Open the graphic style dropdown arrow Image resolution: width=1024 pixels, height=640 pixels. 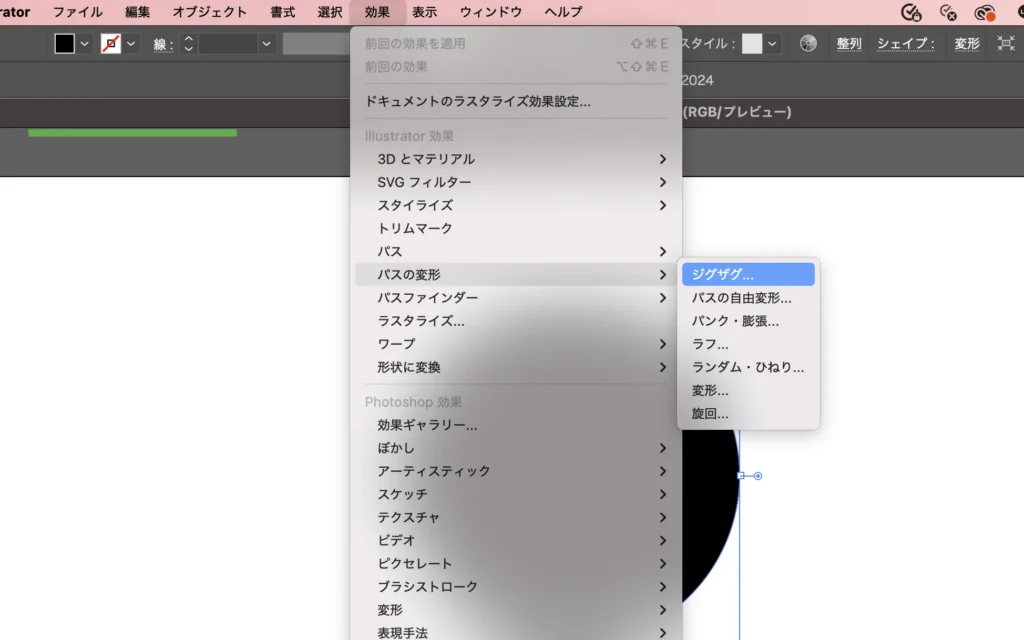(x=772, y=44)
